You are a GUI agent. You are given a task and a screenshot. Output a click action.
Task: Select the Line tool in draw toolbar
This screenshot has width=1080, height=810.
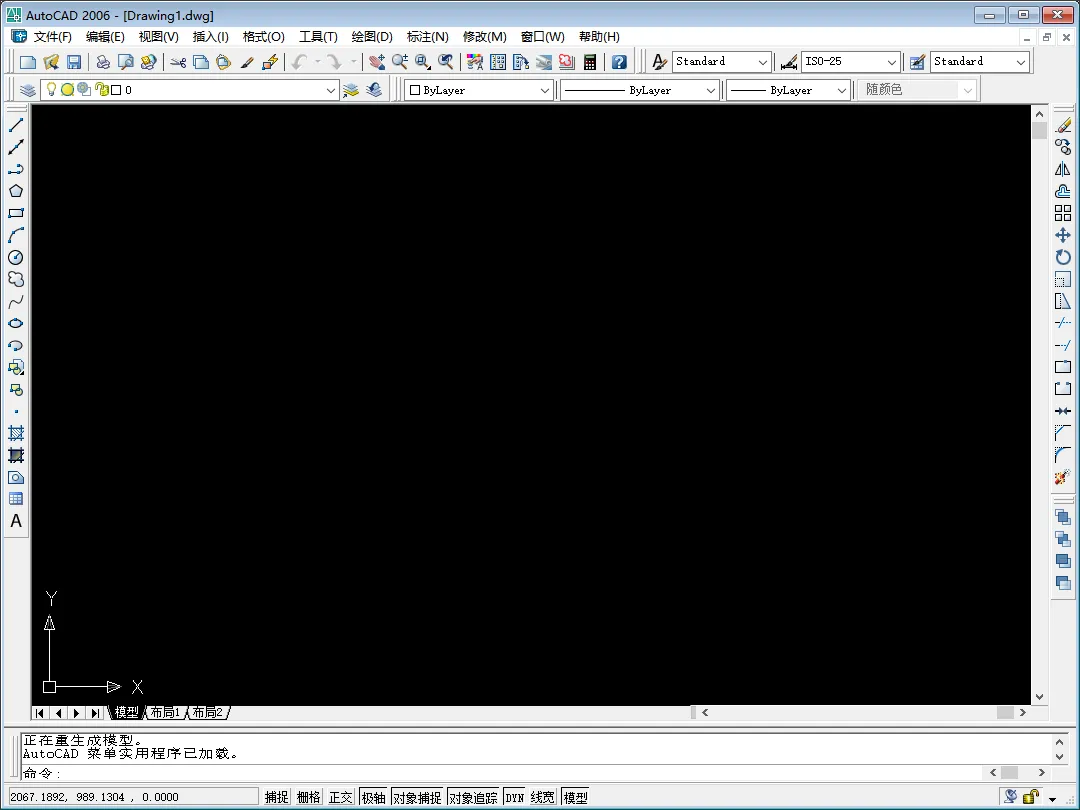[16, 125]
